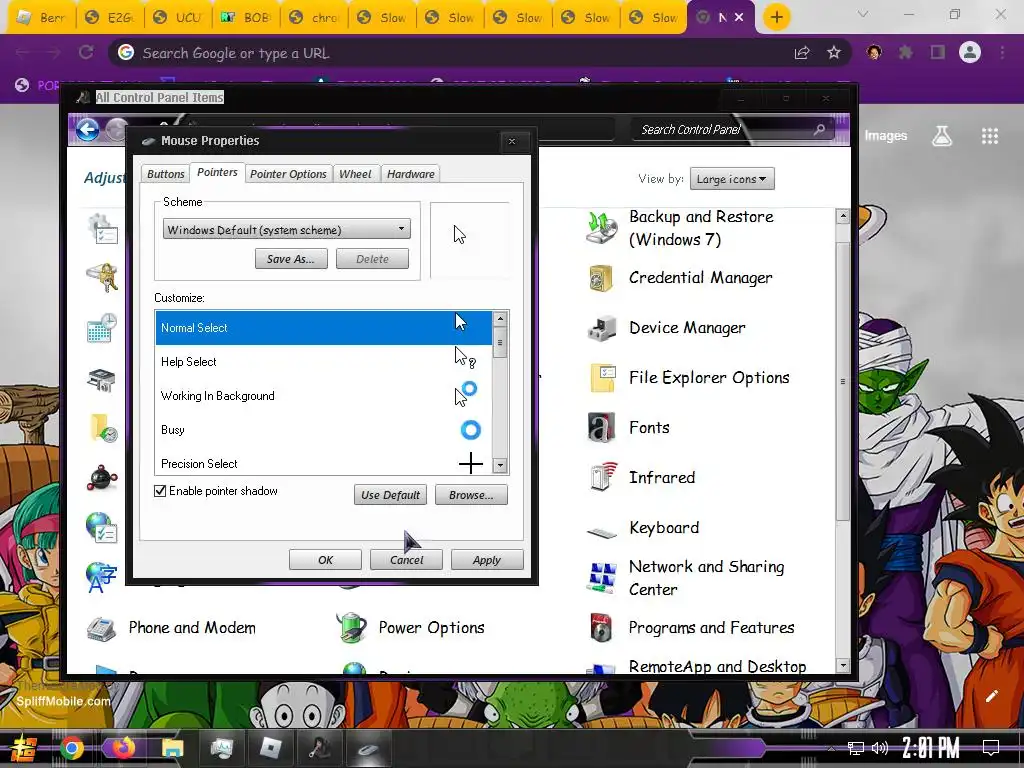
Task: Switch to the Wheel tab
Action: coord(355,174)
